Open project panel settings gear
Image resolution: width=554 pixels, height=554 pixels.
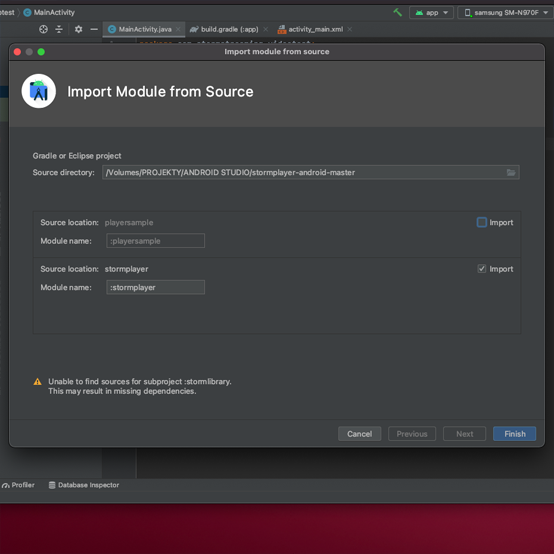78,29
